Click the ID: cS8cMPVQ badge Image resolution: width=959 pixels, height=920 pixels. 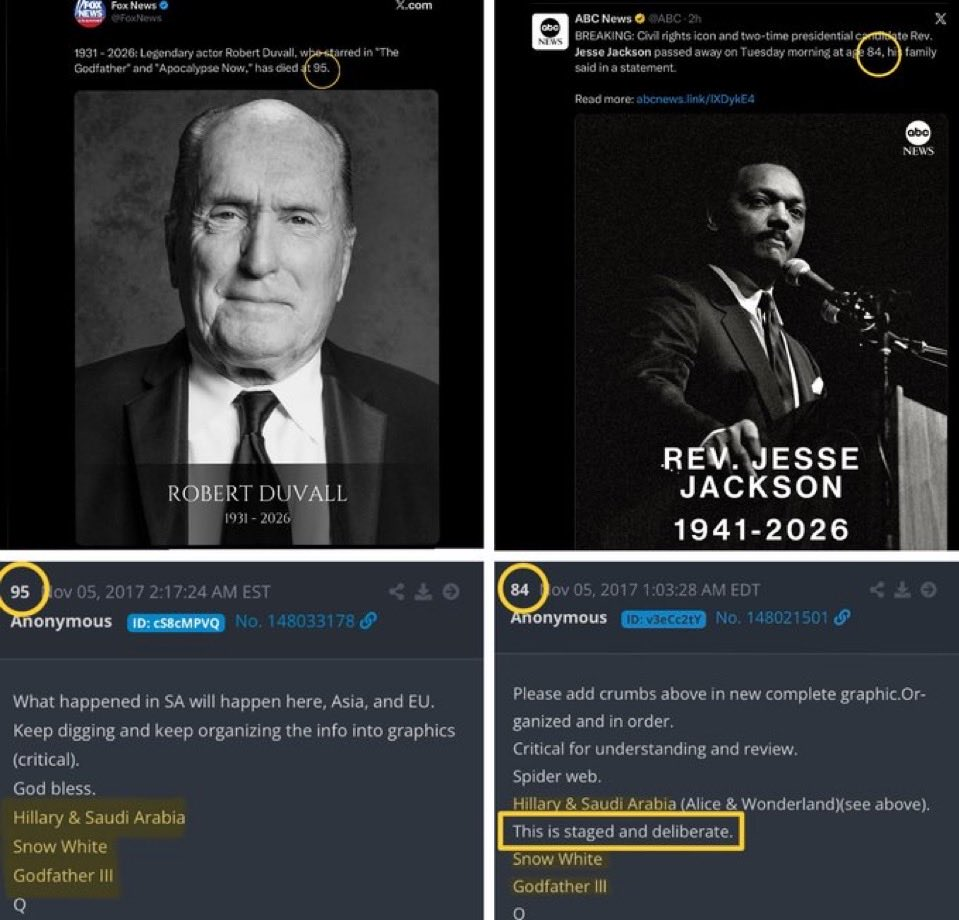click(x=176, y=622)
